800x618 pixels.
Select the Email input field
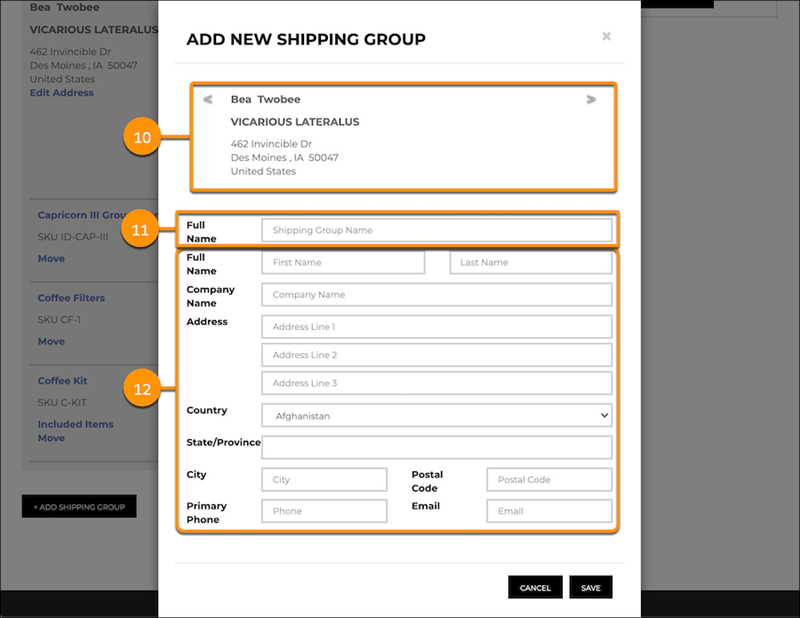tap(549, 511)
